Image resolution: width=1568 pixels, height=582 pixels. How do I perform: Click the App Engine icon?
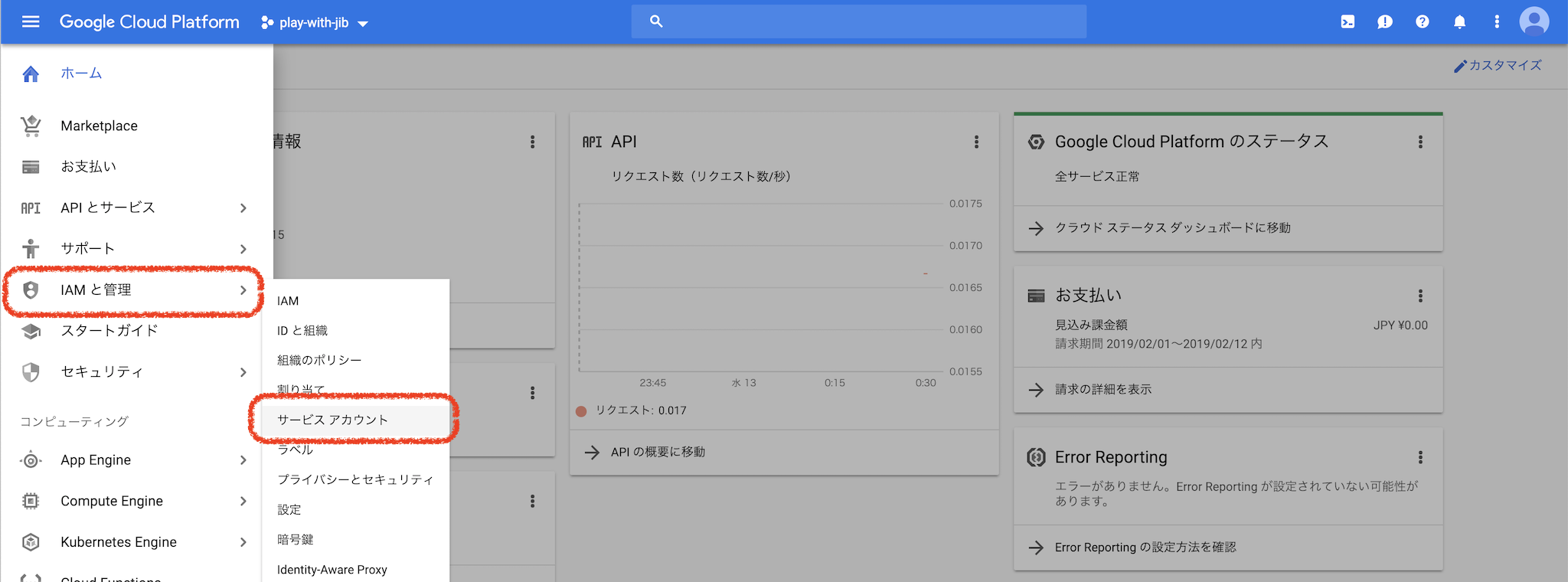pyautogui.click(x=31, y=460)
